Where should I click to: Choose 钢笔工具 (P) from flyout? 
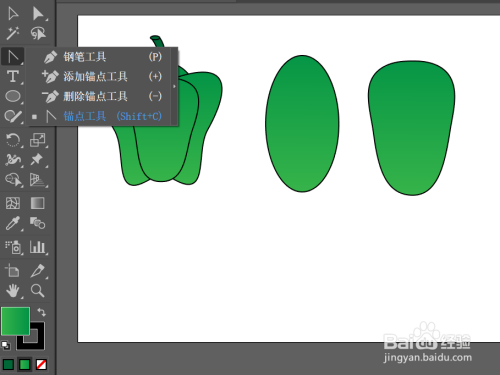point(102,57)
